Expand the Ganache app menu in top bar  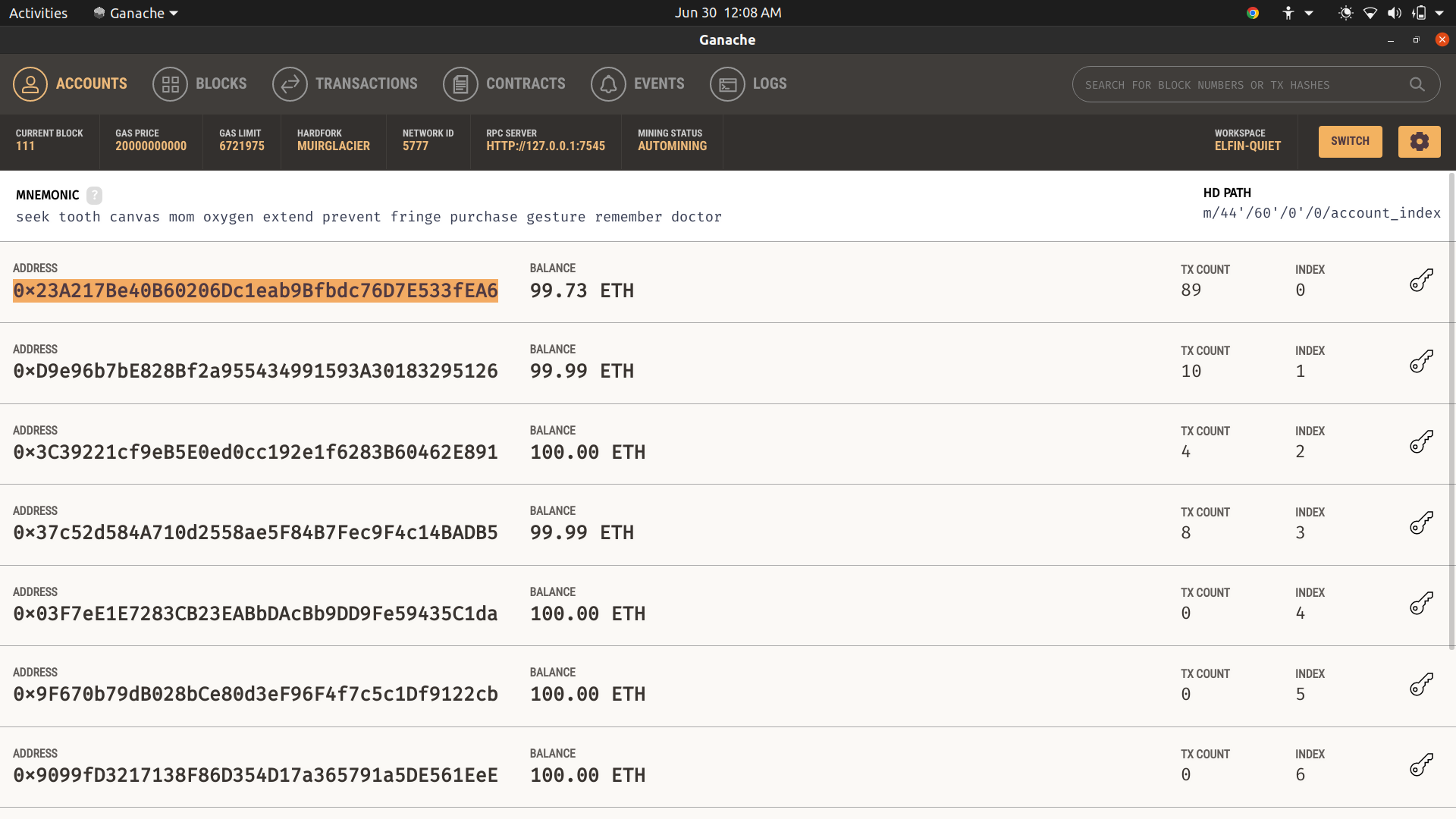pos(136,13)
